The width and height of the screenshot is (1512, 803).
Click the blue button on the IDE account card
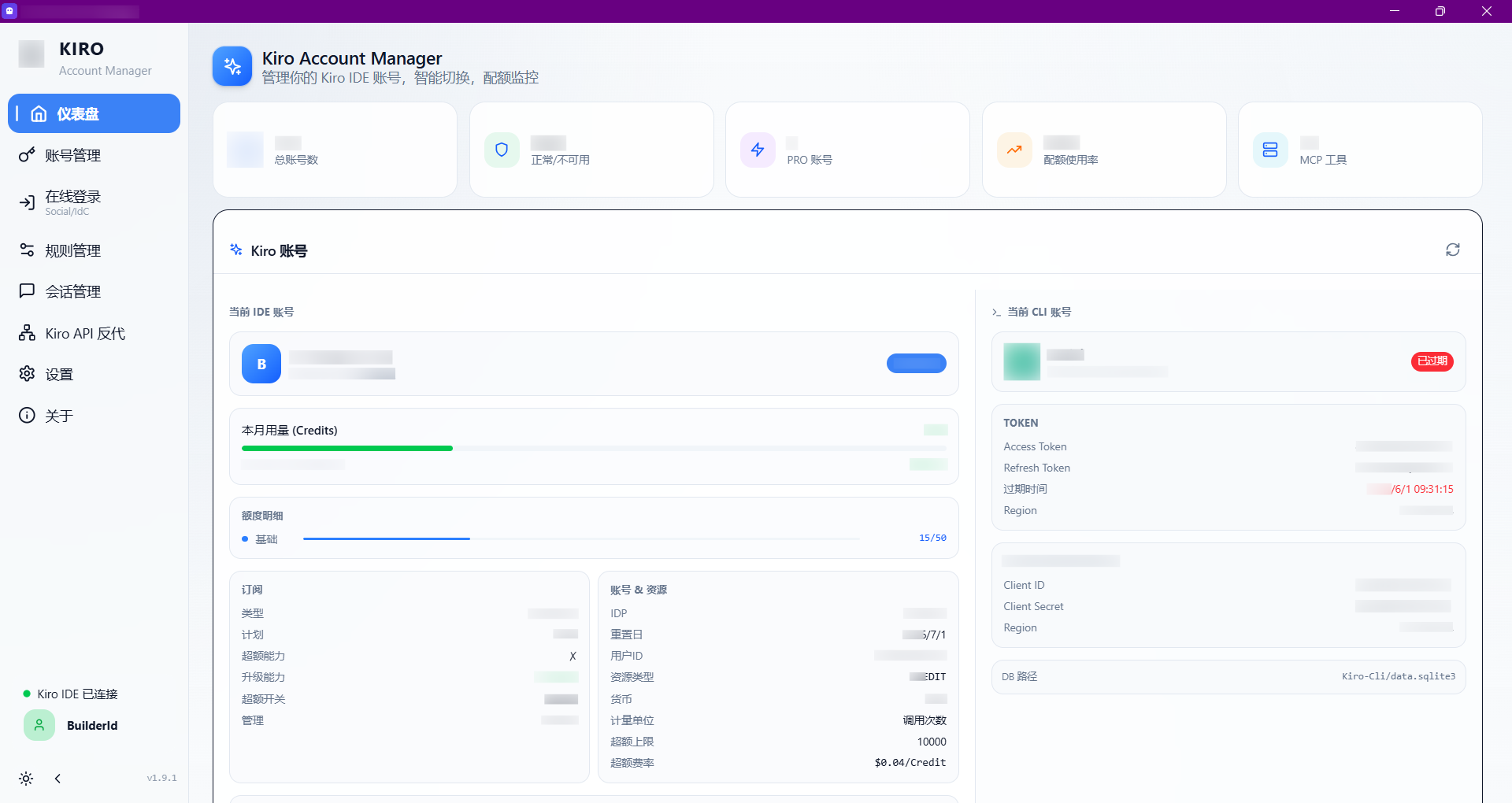pos(917,363)
